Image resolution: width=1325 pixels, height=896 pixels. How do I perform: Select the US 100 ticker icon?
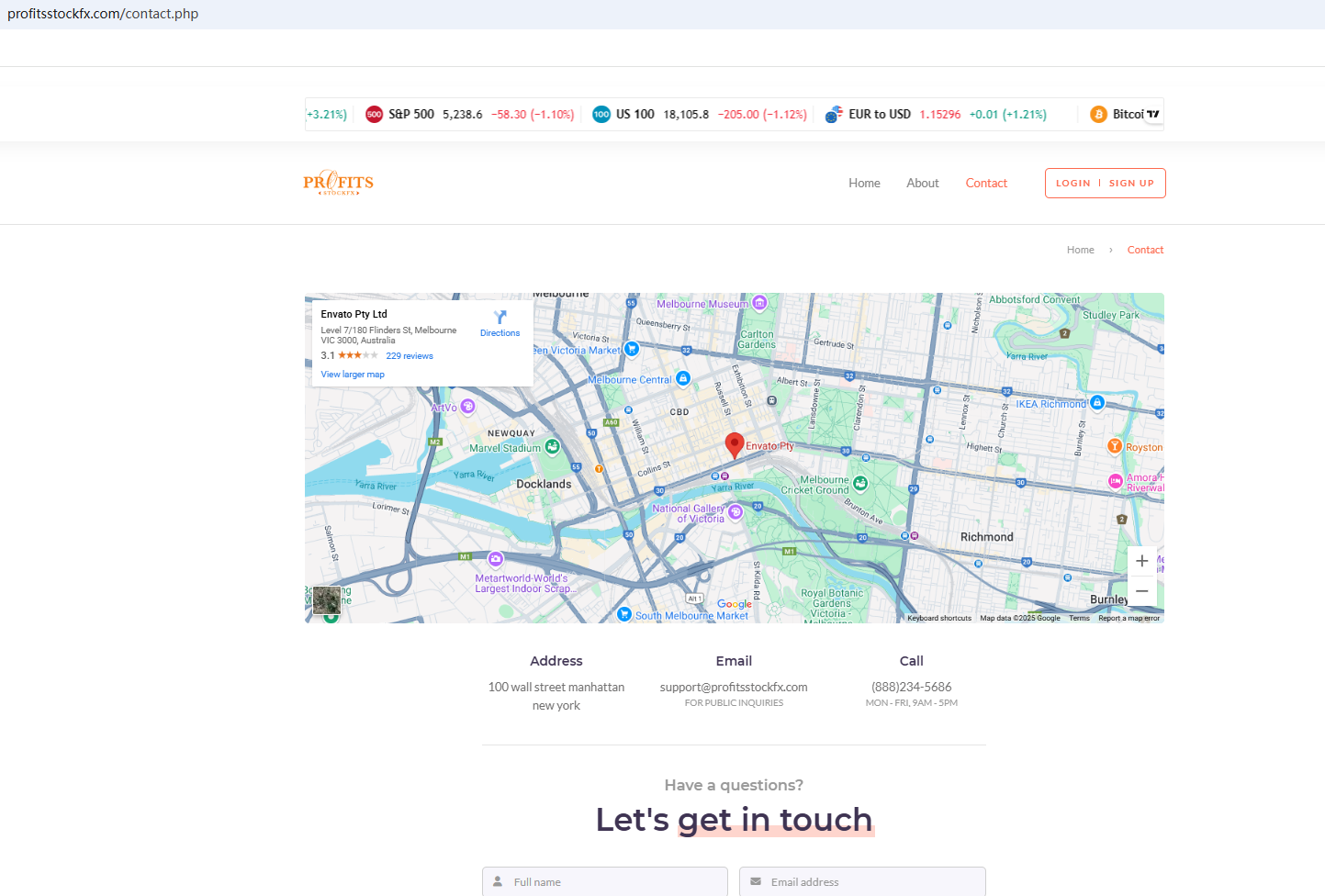(x=601, y=115)
